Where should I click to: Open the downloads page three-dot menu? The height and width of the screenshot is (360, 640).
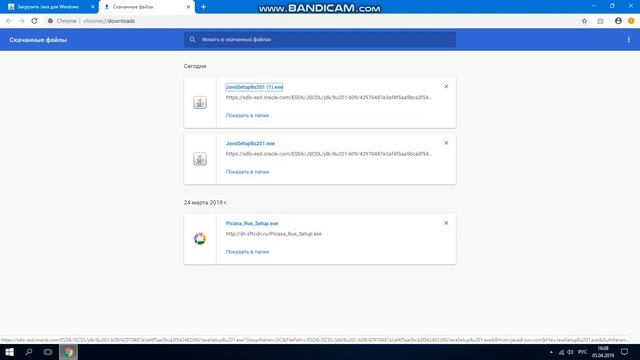pyautogui.click(x=629, y=40)
